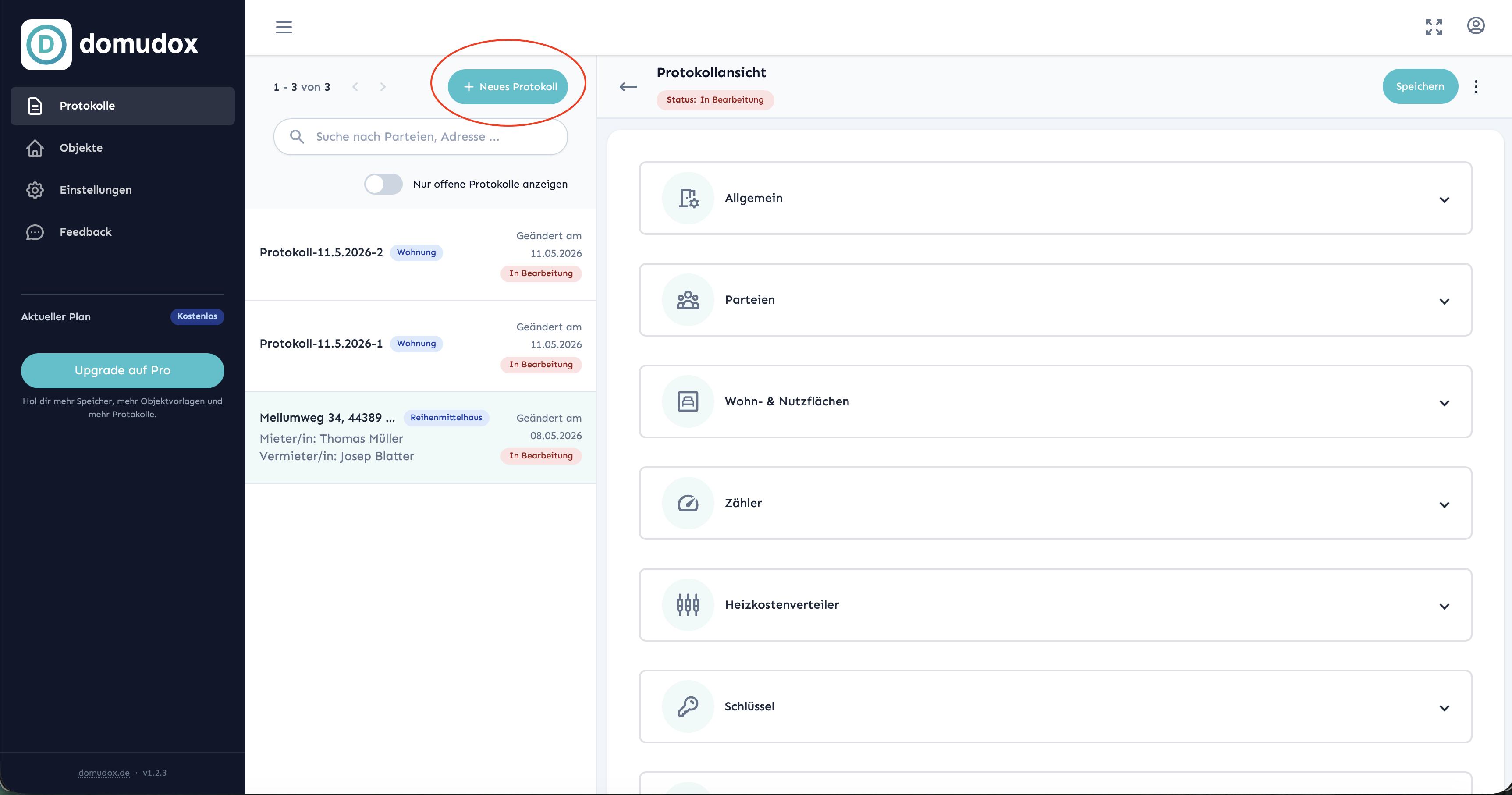Focus the Suche nach Parteien search field
1512x795 pixels.
pyautogui.click(x=420, y=137)
